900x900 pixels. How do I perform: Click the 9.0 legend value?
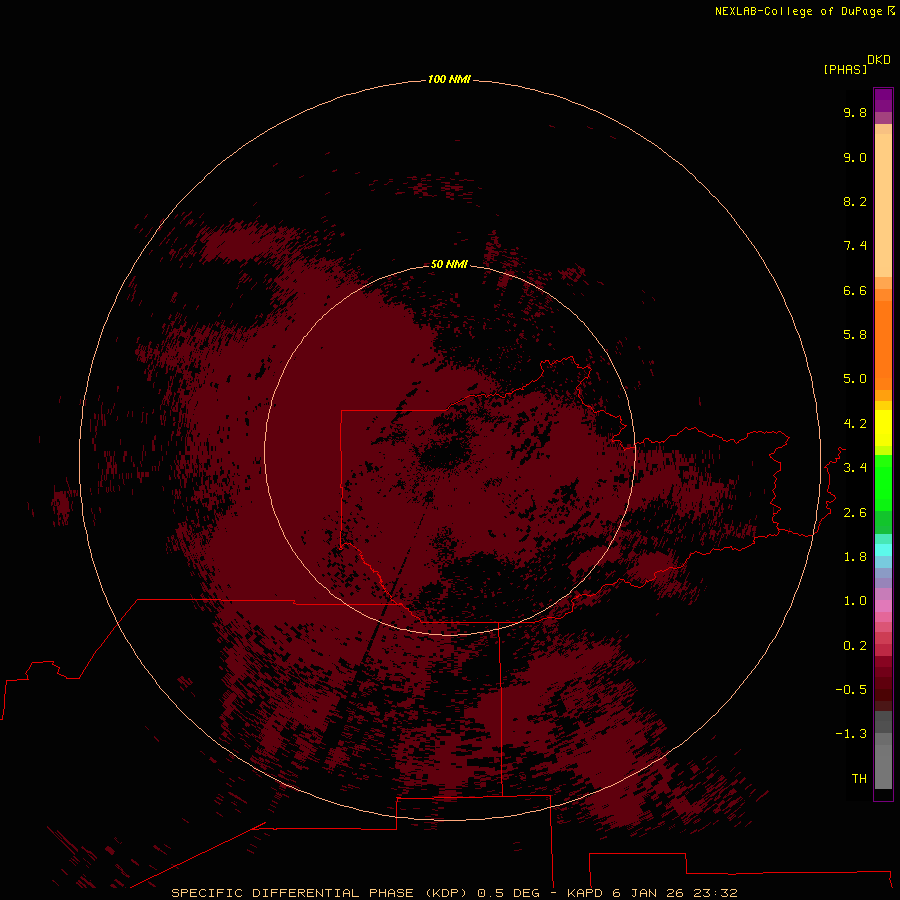click(855, 157)
